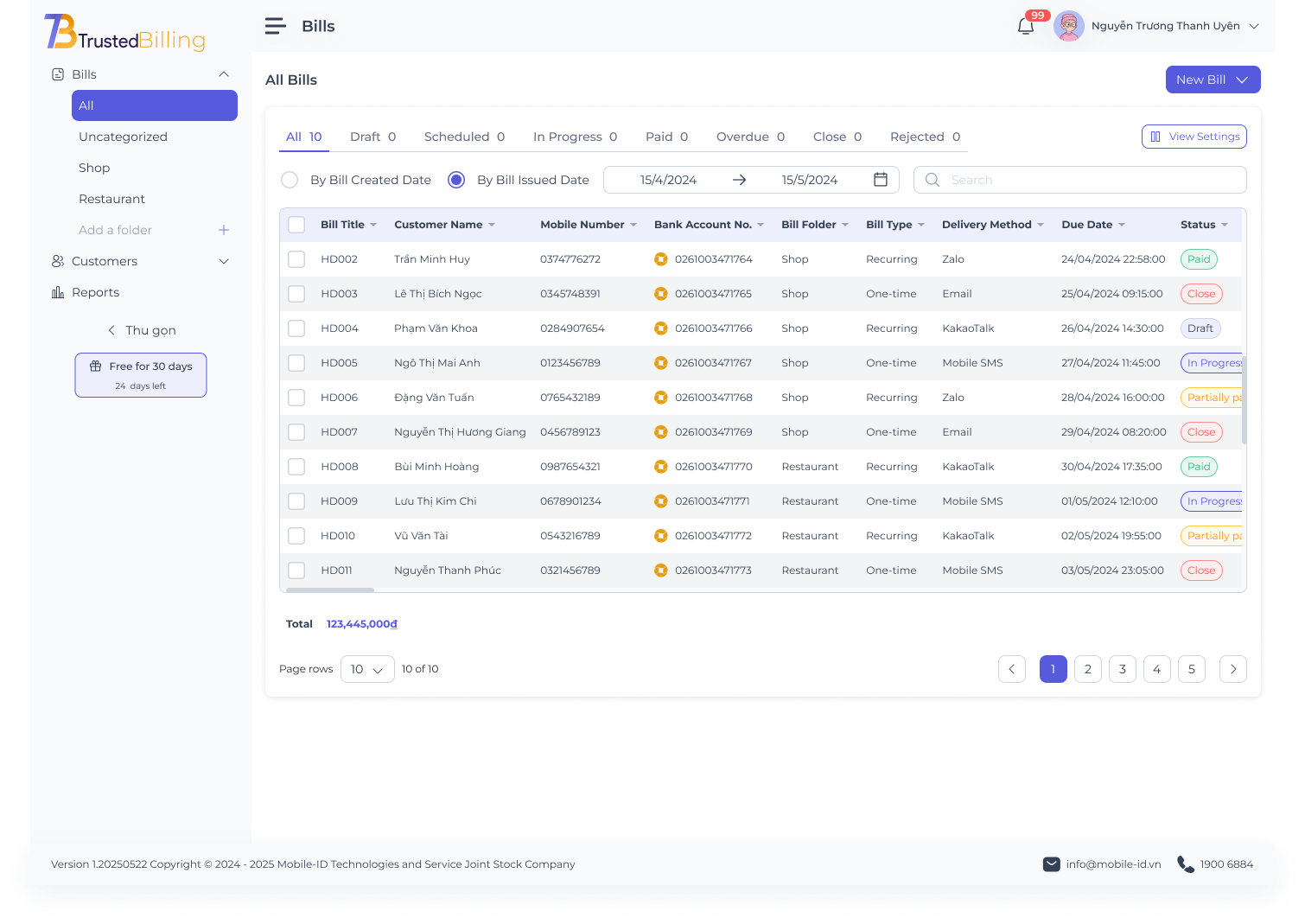Open Status column filter dropdown
The height and width of the screenshot is (924, 1305).
coord(1225,225)
